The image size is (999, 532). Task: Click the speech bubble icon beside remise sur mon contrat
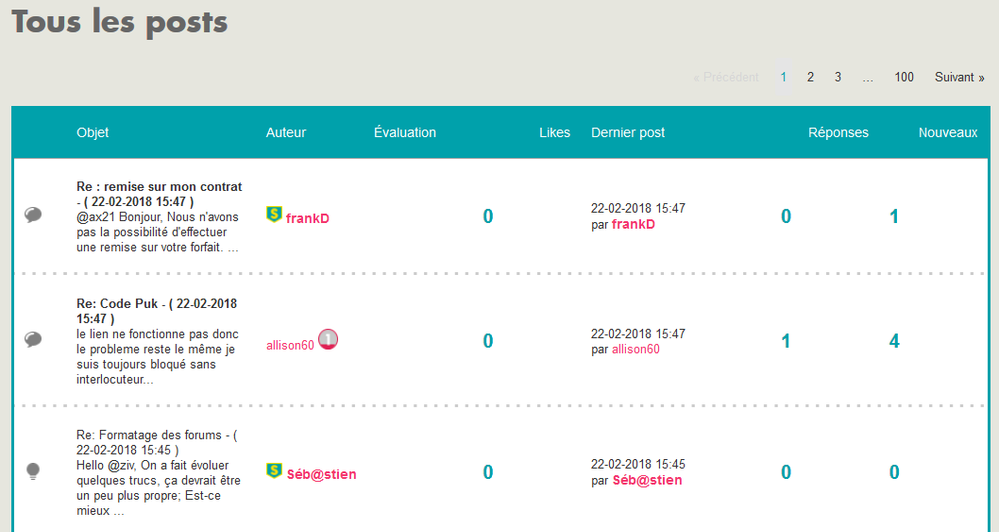[33, 215]
